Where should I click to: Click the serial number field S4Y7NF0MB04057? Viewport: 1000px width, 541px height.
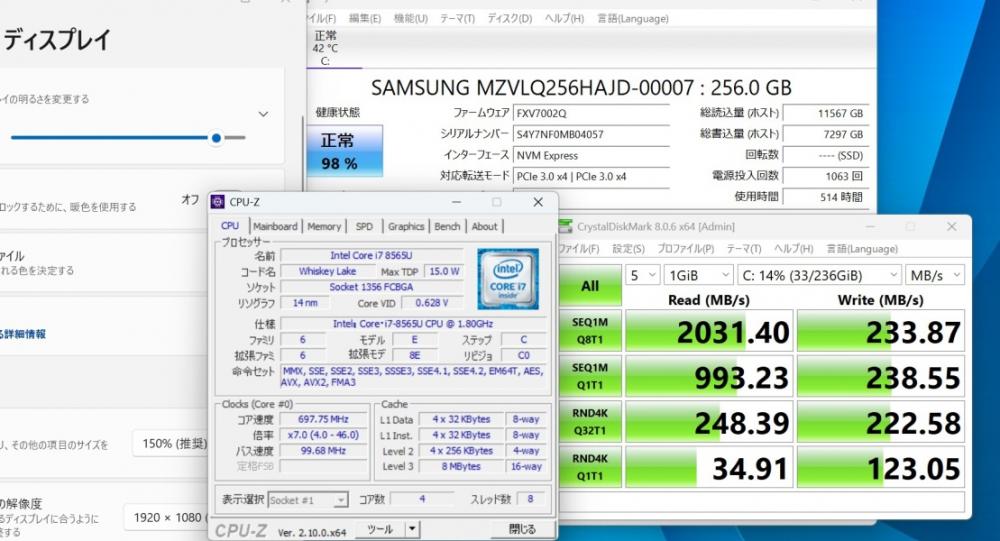[x=591, y=134]
